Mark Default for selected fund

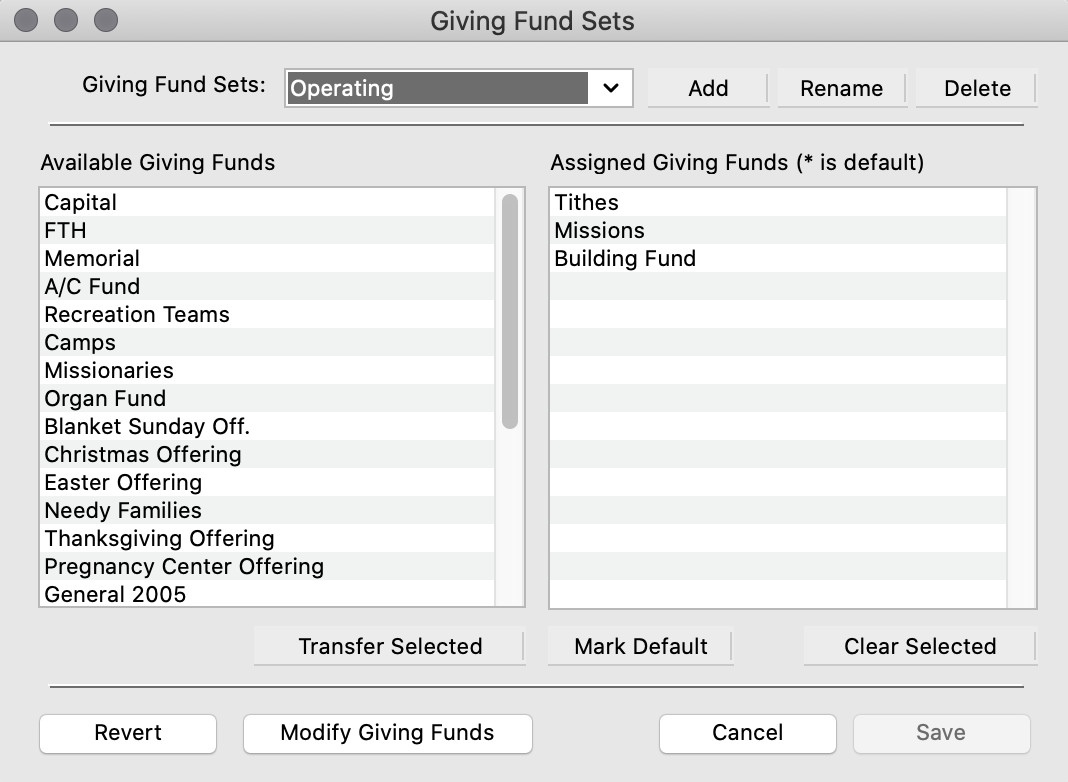[x=640, y=646]
